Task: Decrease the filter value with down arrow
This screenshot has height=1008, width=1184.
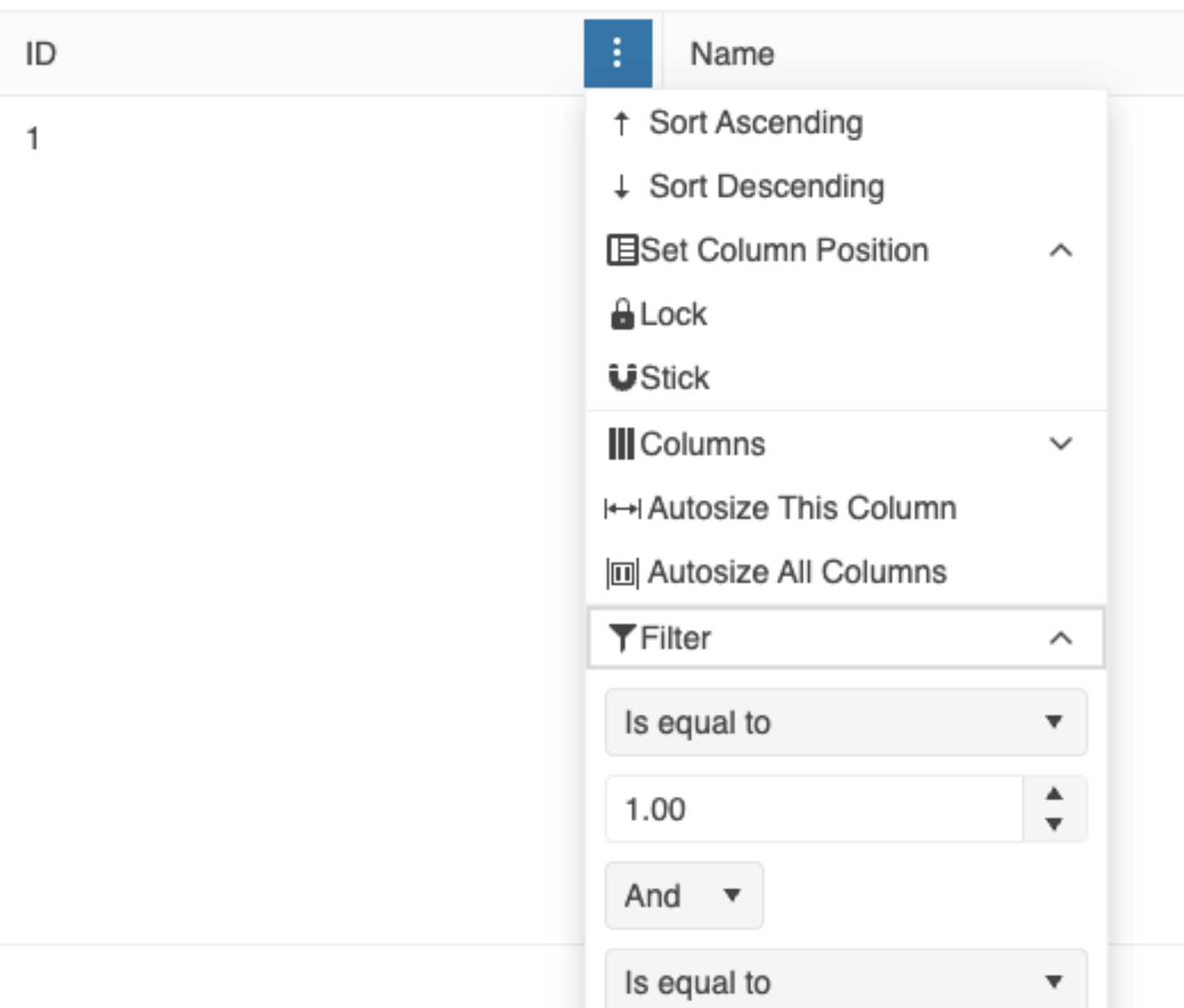Action: [1054, 824]
